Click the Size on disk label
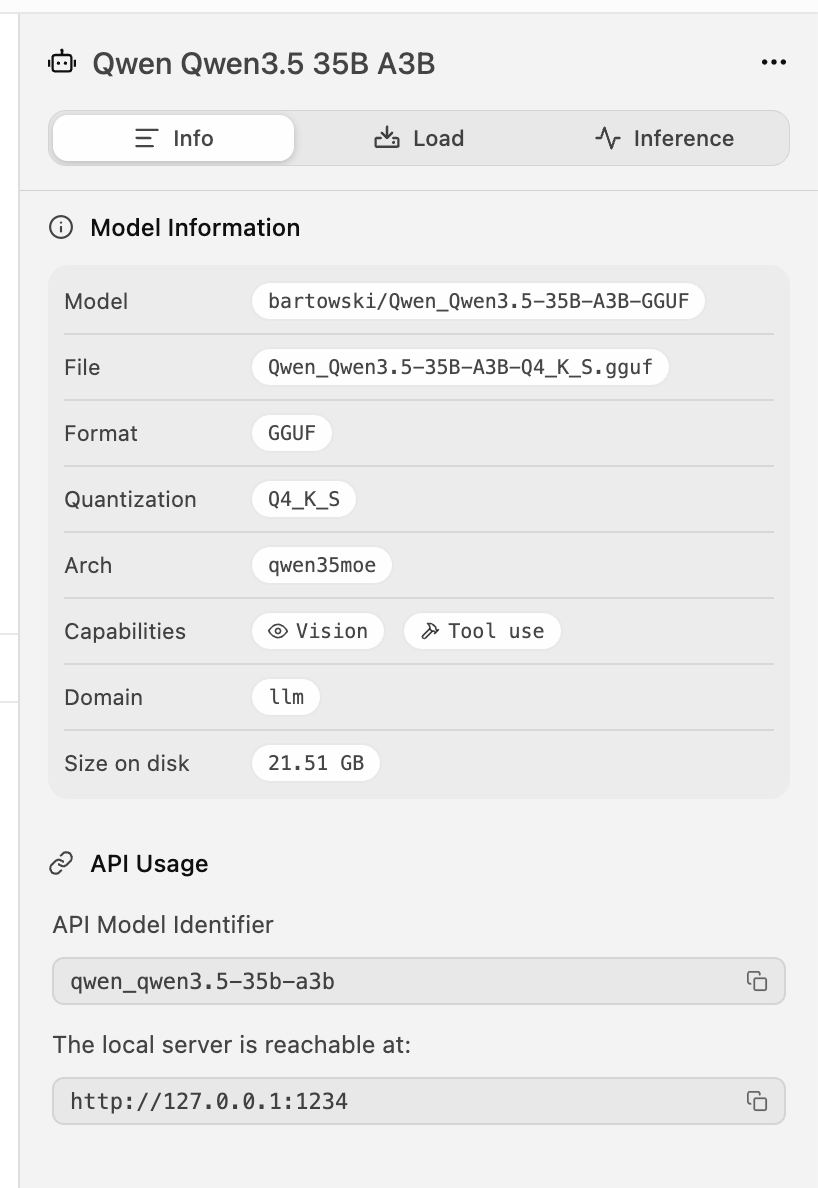Viewport: 818px width, 1188px height. [126, 763]
